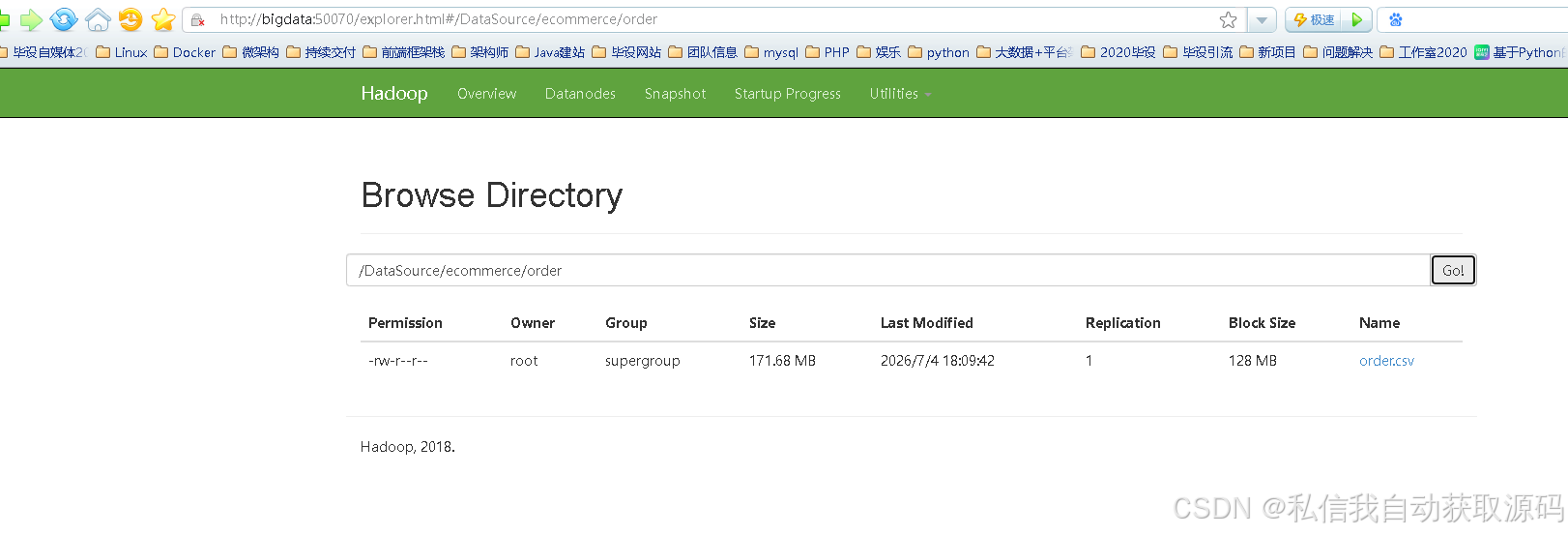Open the mysql bookmark folder

click(771, 52)
